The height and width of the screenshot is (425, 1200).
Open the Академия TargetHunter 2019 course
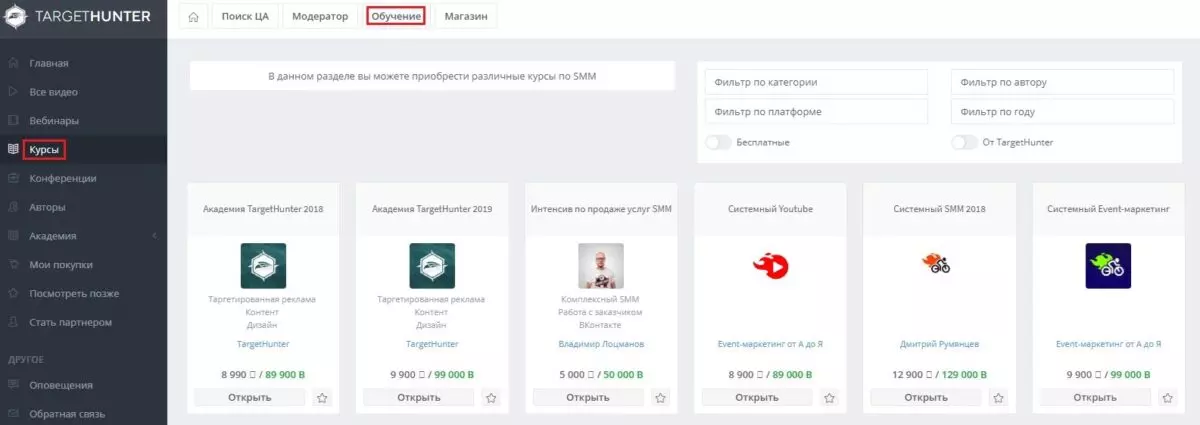point(418,397)
